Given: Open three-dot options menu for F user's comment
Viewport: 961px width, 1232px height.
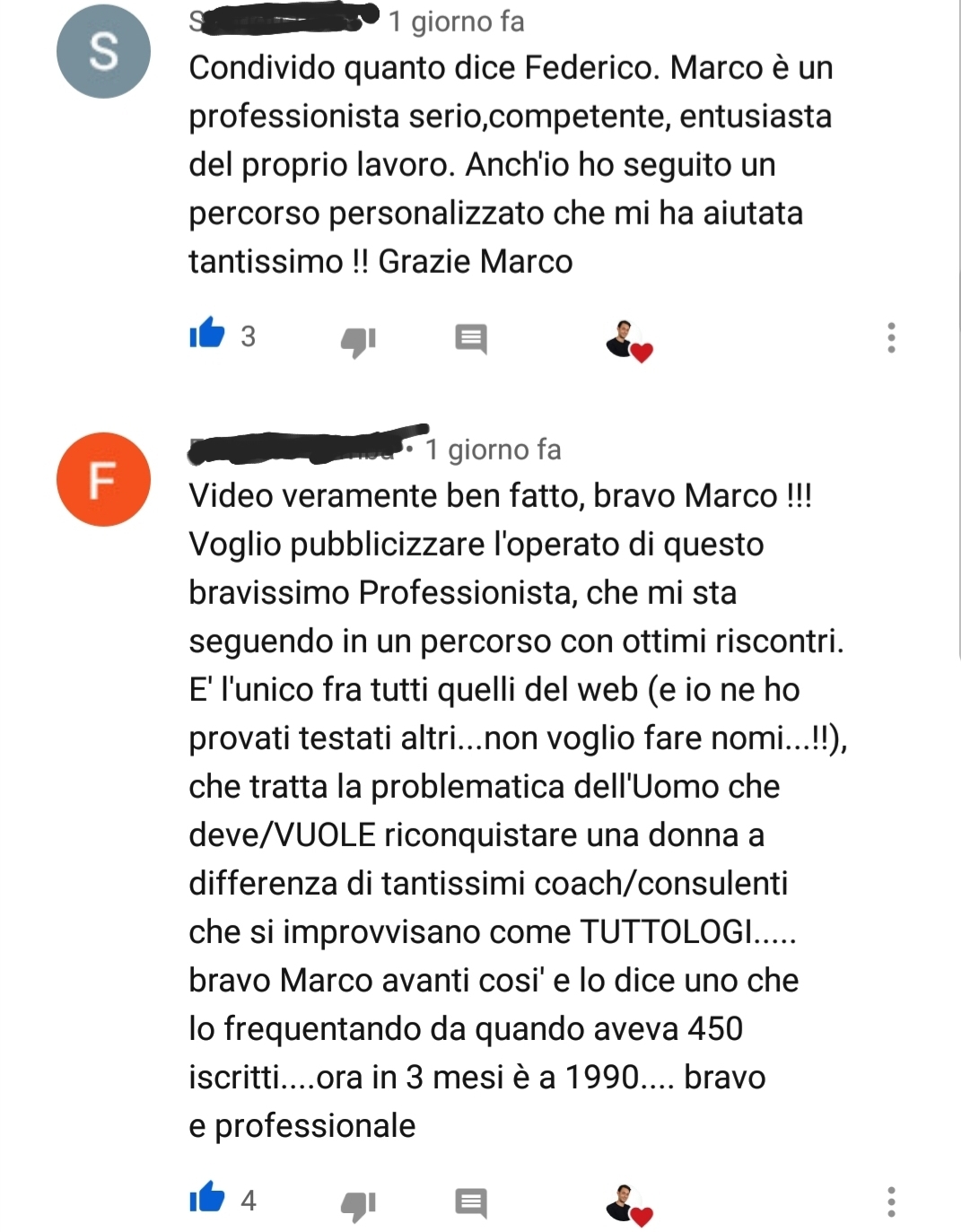Looking at the screenshot, I should [x=891, y=1201].
